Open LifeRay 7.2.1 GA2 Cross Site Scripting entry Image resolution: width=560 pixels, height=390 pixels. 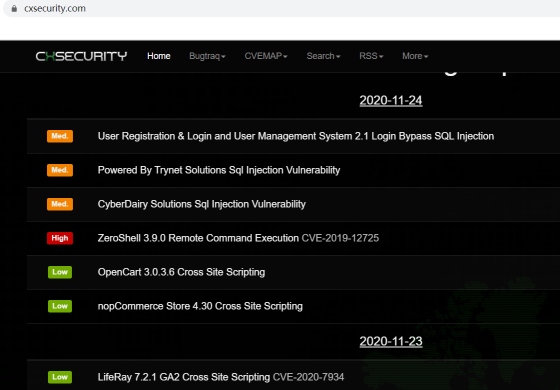click(x=184, y=377)
